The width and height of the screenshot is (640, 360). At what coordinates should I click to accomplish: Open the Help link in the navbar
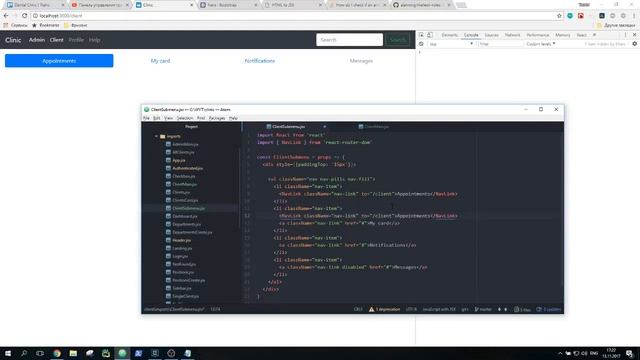pyautogui.click(x=94, y=40)
